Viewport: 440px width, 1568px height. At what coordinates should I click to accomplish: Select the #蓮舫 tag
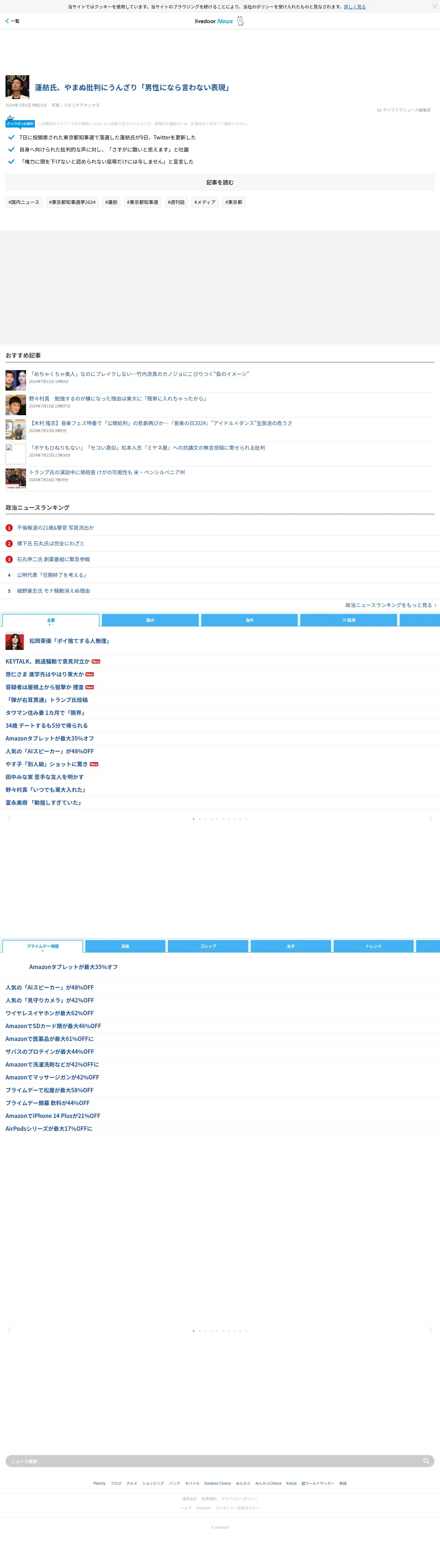click(111, 202)
